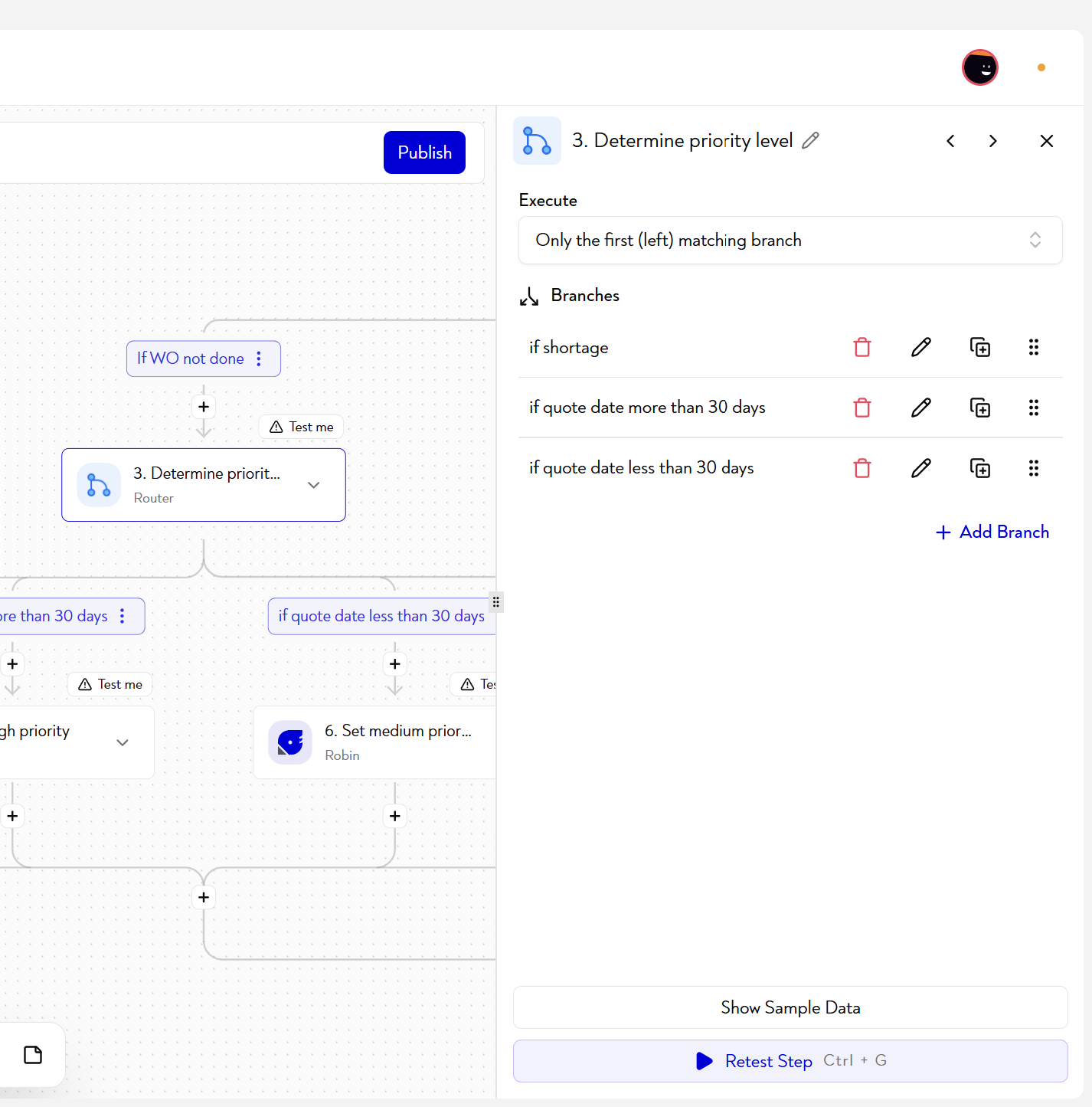The height and width of the screenshot is (1107, 1092).
Task: Go to next step with right arrow
Action: [x=993, y=141]
